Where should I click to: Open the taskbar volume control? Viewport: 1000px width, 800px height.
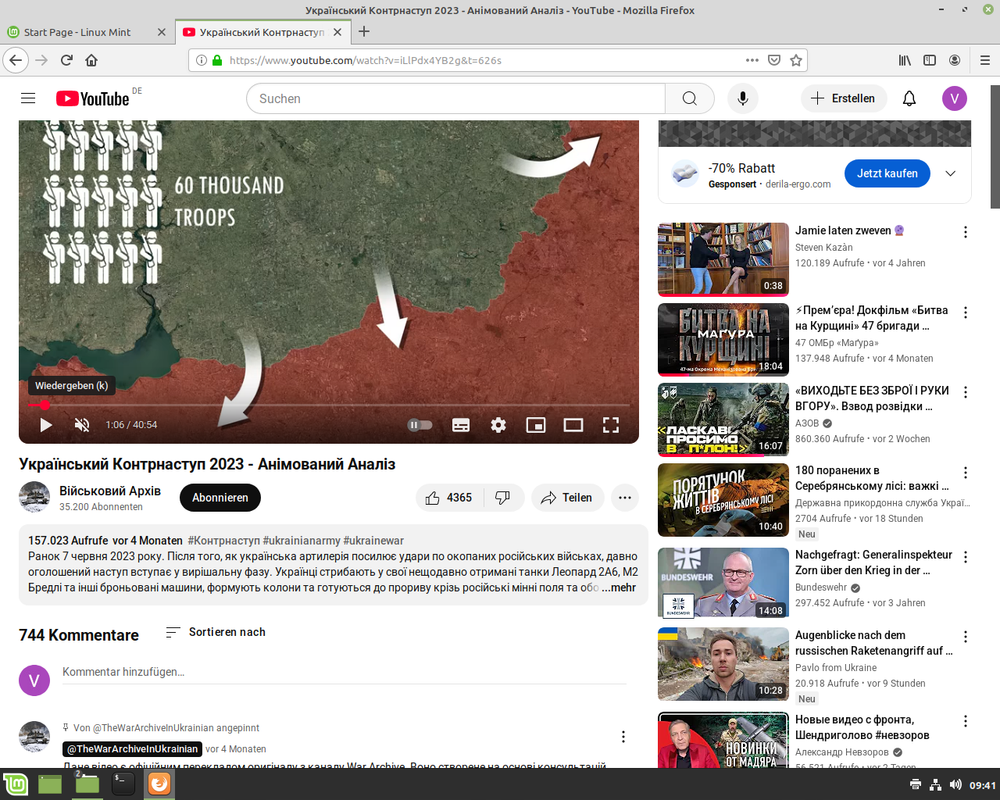click(955, 785)
